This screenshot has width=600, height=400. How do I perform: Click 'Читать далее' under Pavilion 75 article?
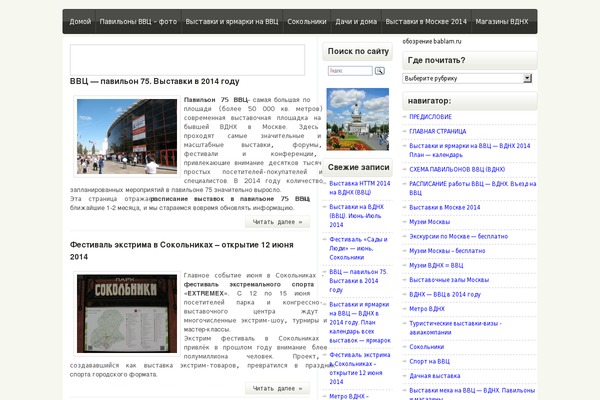click(x=277, y=222)
